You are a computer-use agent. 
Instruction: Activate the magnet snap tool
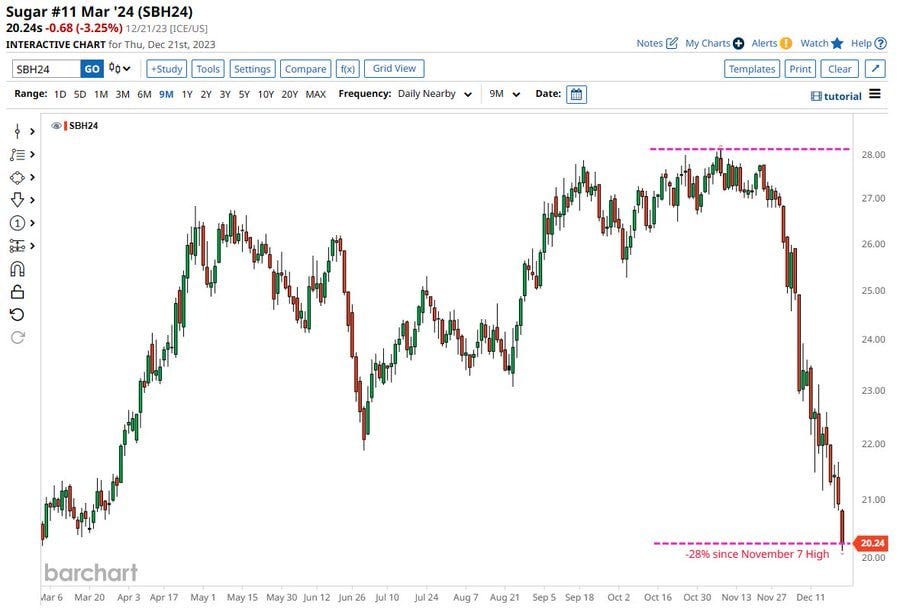pyautogui.click(x=17, y=269)
